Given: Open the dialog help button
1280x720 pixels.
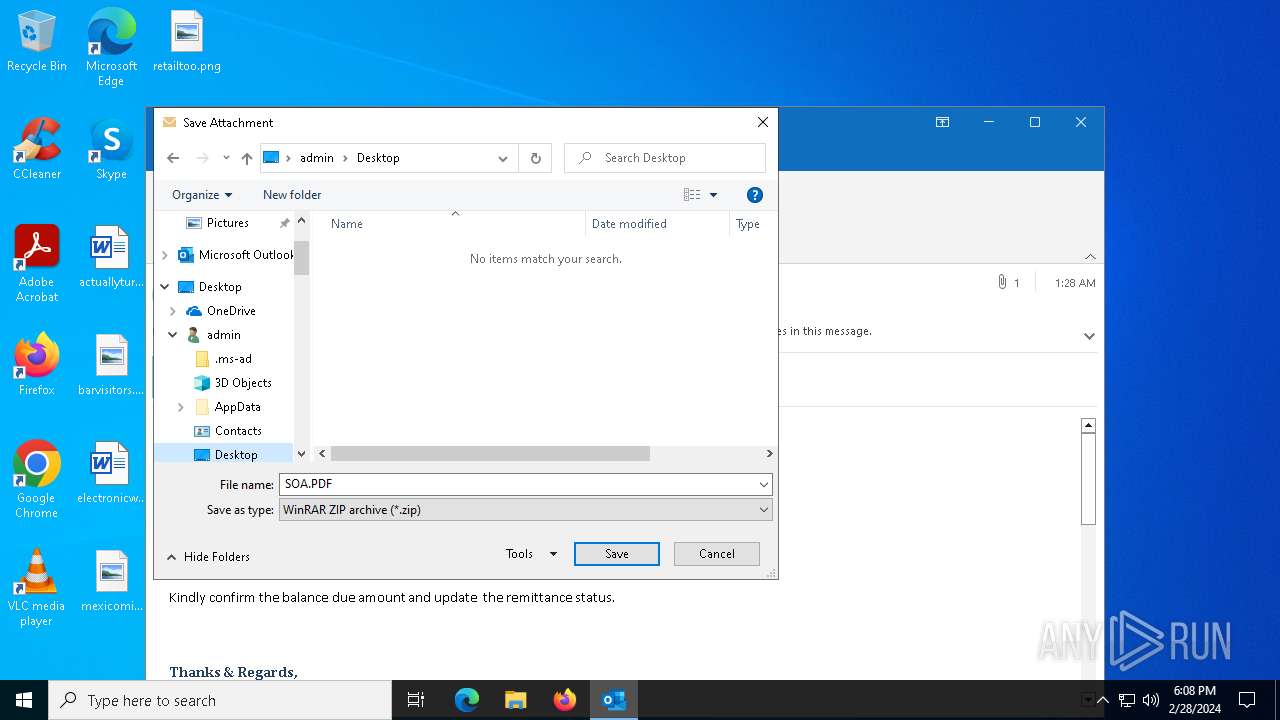Looking at the screenshot, I should (x=755, y=195).
